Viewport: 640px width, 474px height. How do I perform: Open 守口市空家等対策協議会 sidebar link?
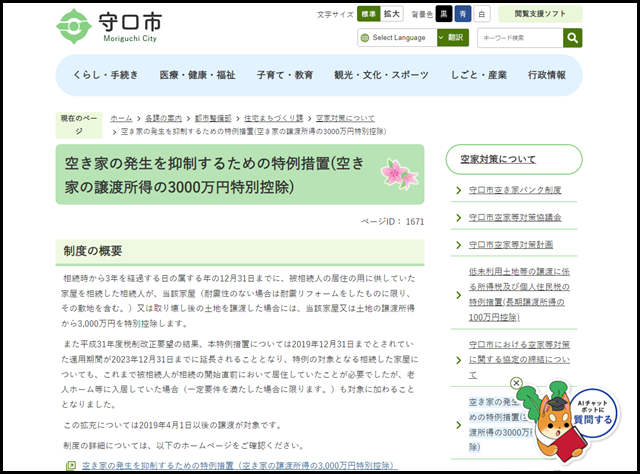(x=515, y=218)
